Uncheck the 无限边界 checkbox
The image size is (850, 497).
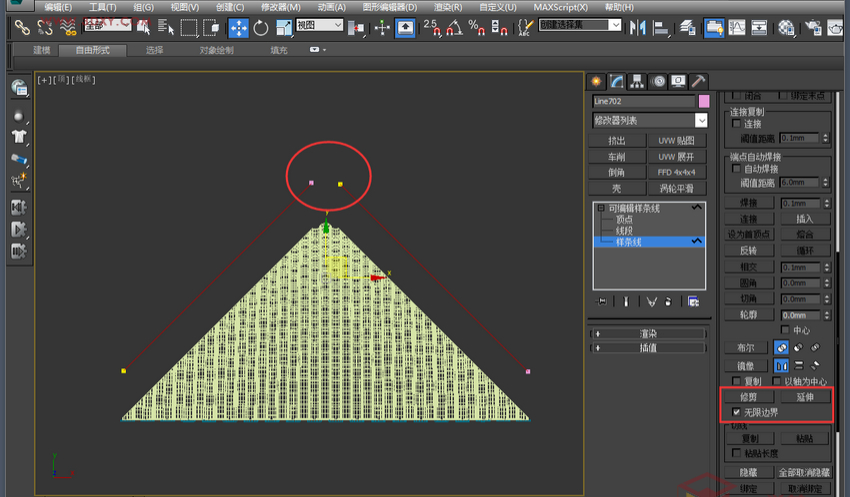tap(736, 412)
